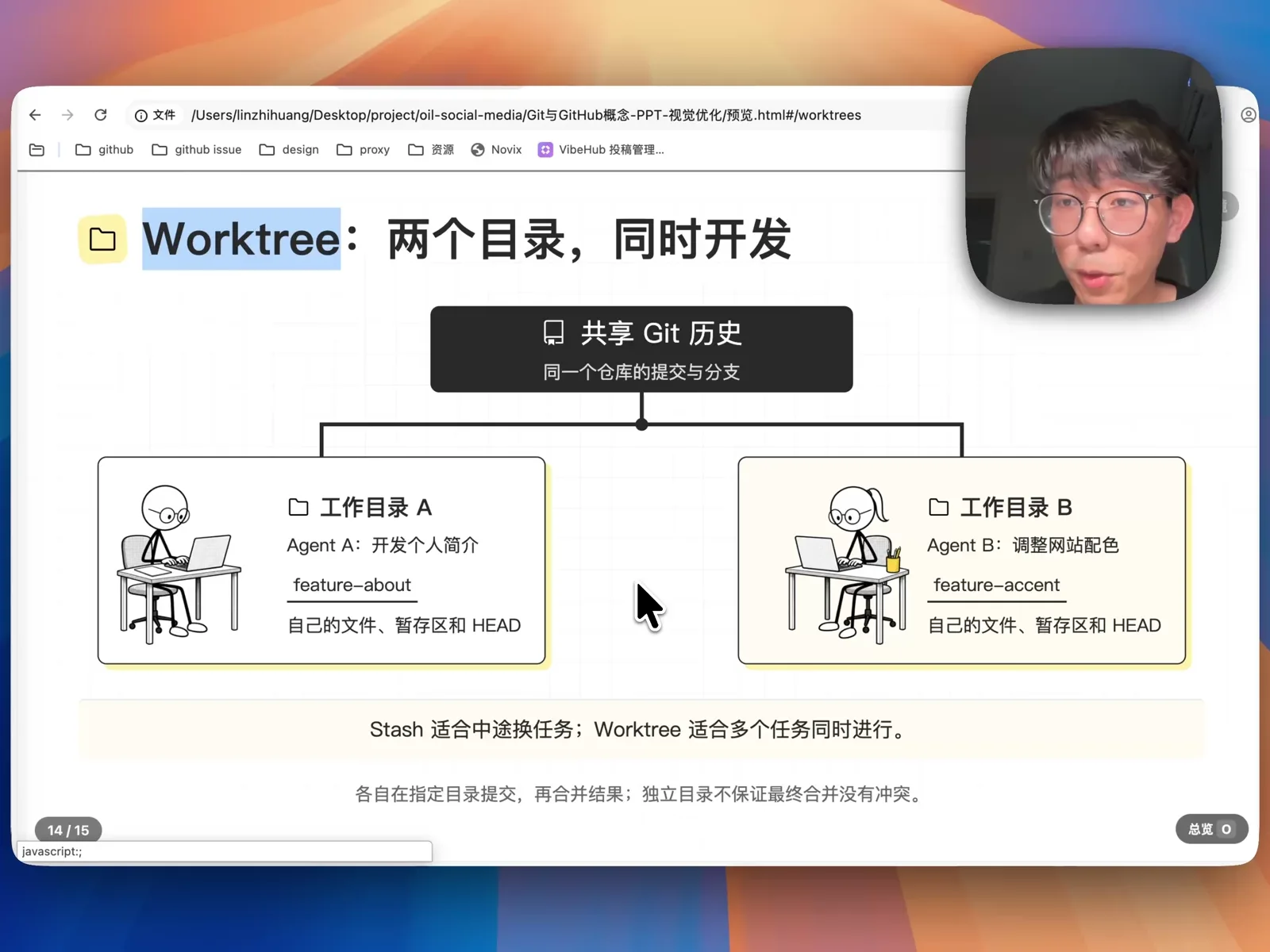Image resolution: width=1270 pixels, height=952 pixels.
Task: Open the bookmarks manager folder icon
Action: 37,150
